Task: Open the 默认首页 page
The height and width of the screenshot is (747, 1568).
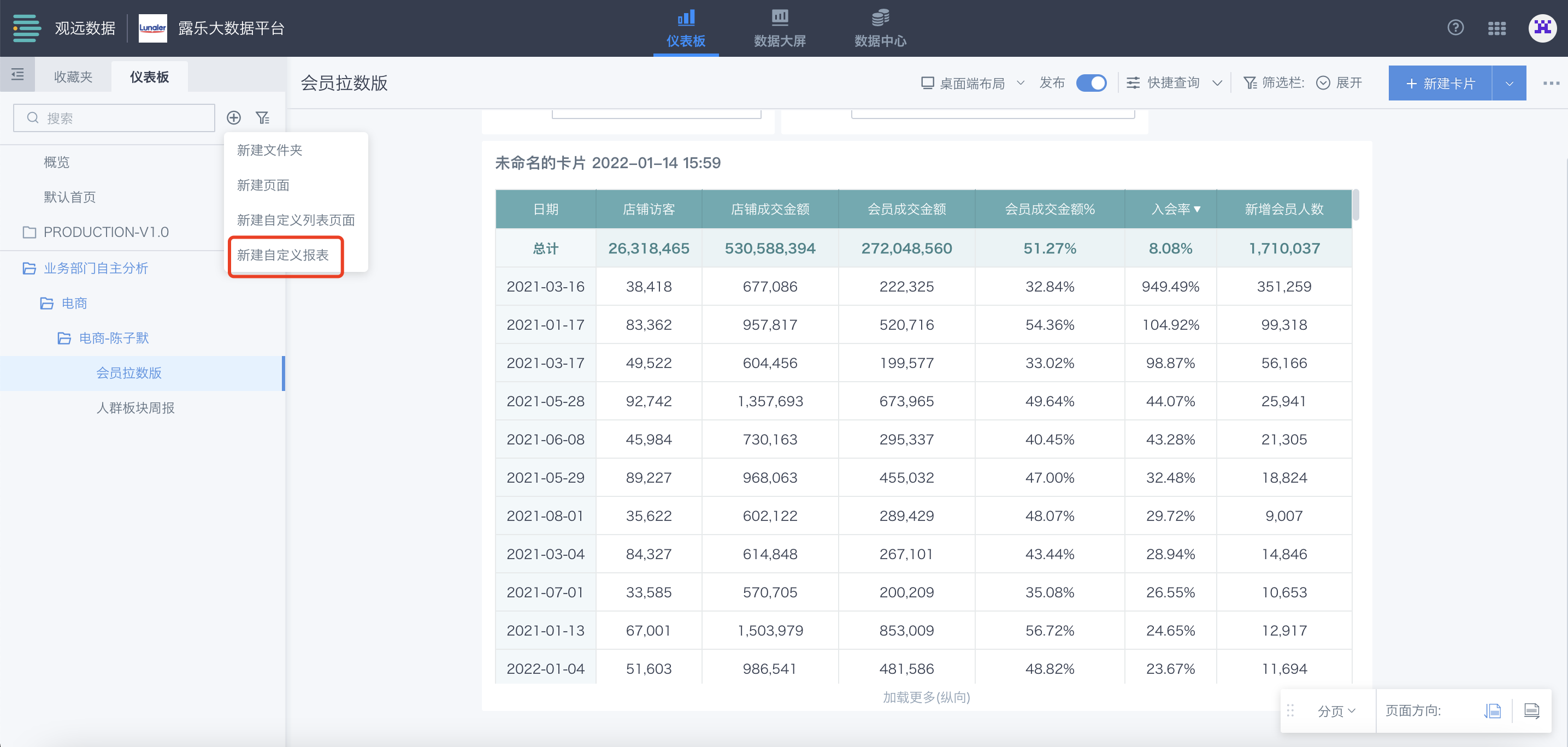Action: (x=69, y=197)
